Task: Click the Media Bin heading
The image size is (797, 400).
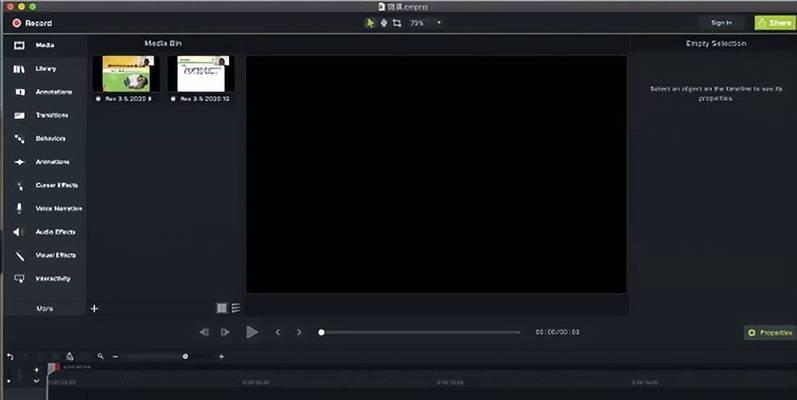Action: tap(163, 44)
